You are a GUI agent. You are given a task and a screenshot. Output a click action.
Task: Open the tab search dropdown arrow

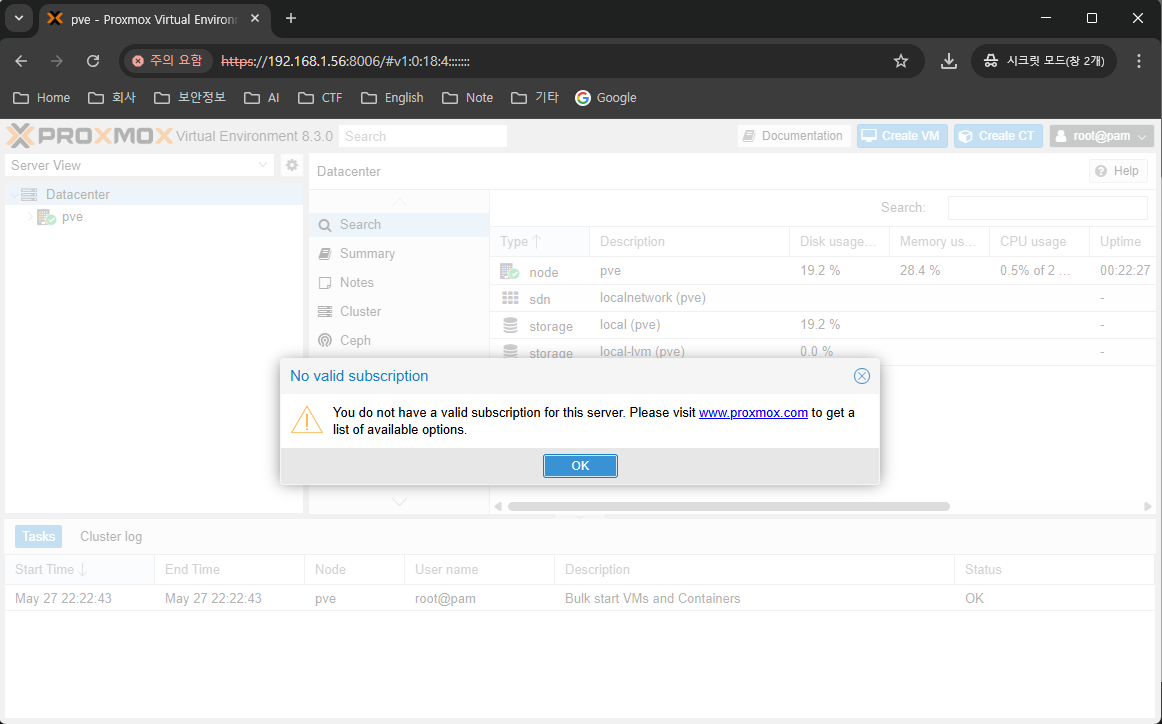[x=19, y=19]
